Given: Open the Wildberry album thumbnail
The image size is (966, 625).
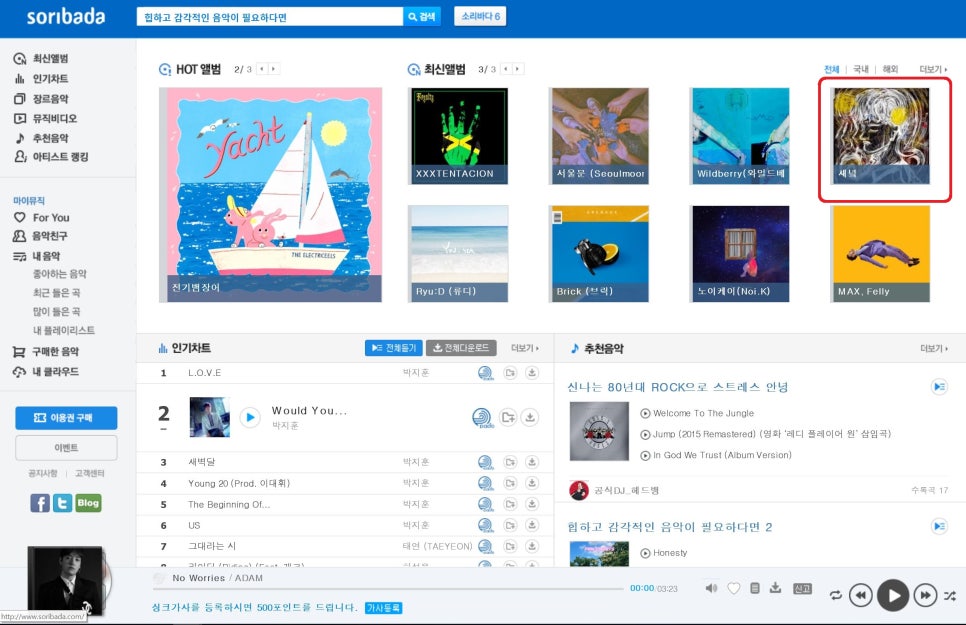Looking at the screenshot, I should pos(740,136).
